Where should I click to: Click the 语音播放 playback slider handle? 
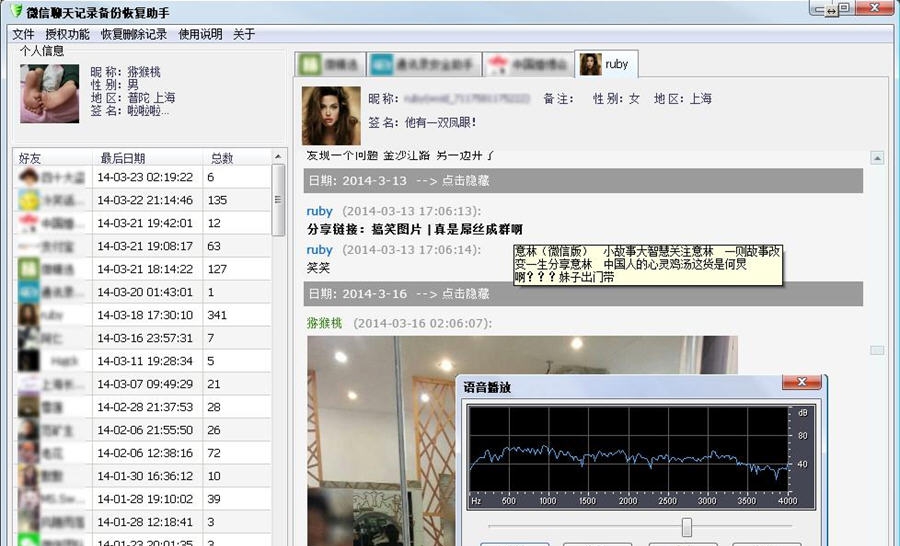pyautogui.click(x=686, y=526)
